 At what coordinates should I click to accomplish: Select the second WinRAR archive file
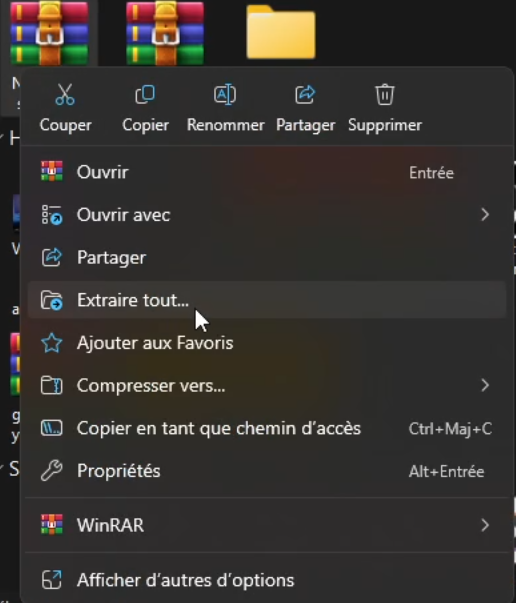pos(165,33)
